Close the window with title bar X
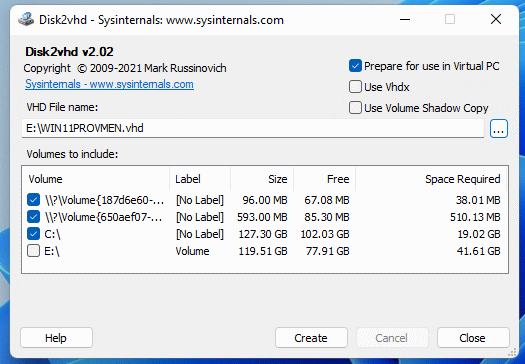Viewport: 525px width, 364px height. [496, 19]
